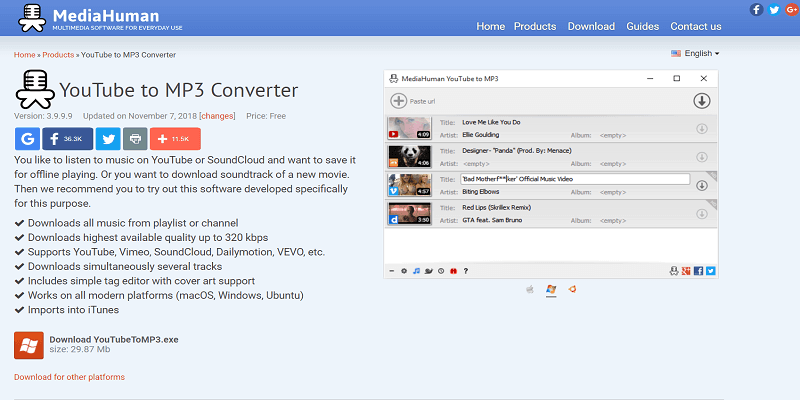Click the Desiigner "Panda" title text

pyautogui.click(x=516, y=151)
